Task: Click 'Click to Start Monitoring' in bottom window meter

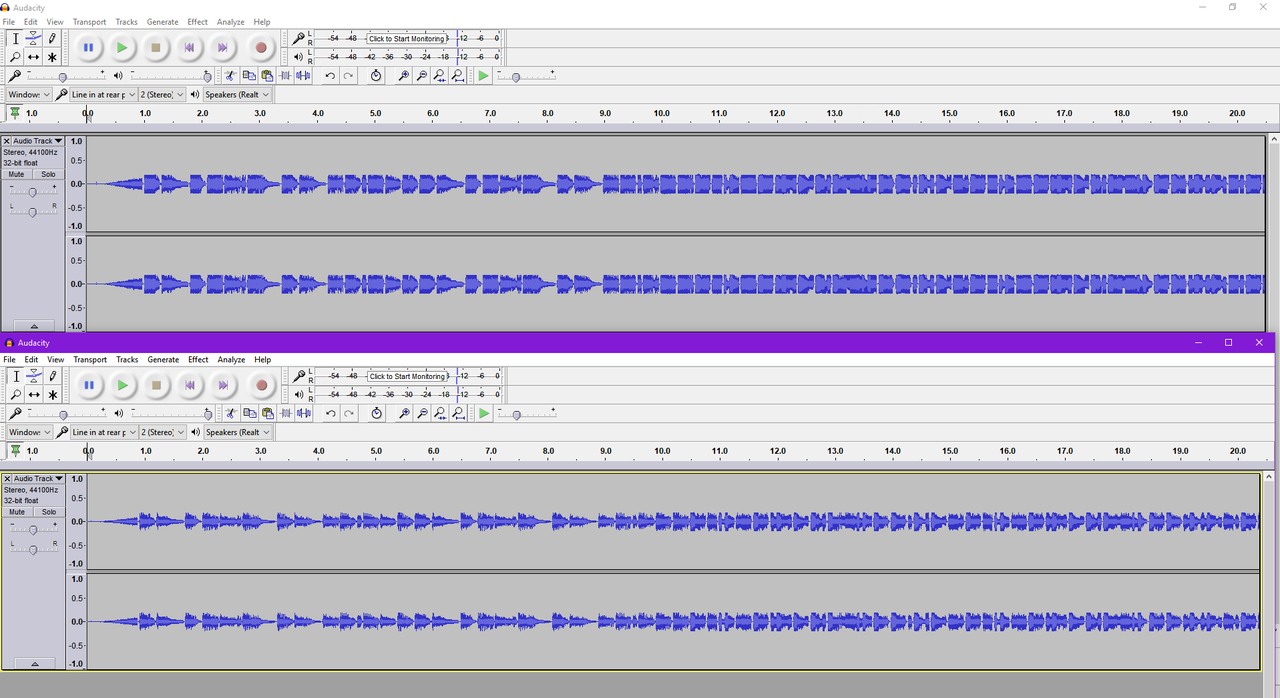Action: pos(407,377)
